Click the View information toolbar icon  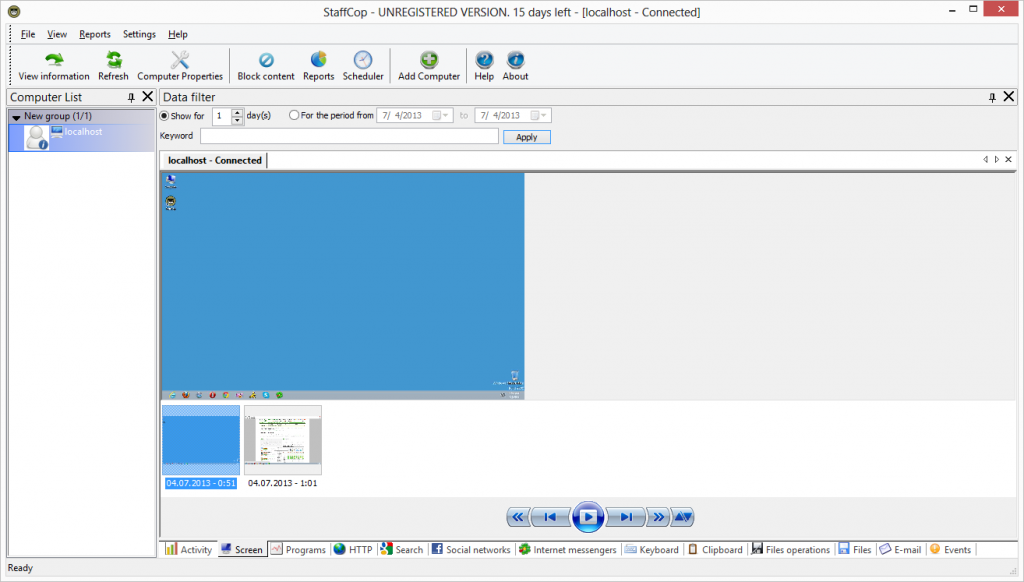point(54,61)
